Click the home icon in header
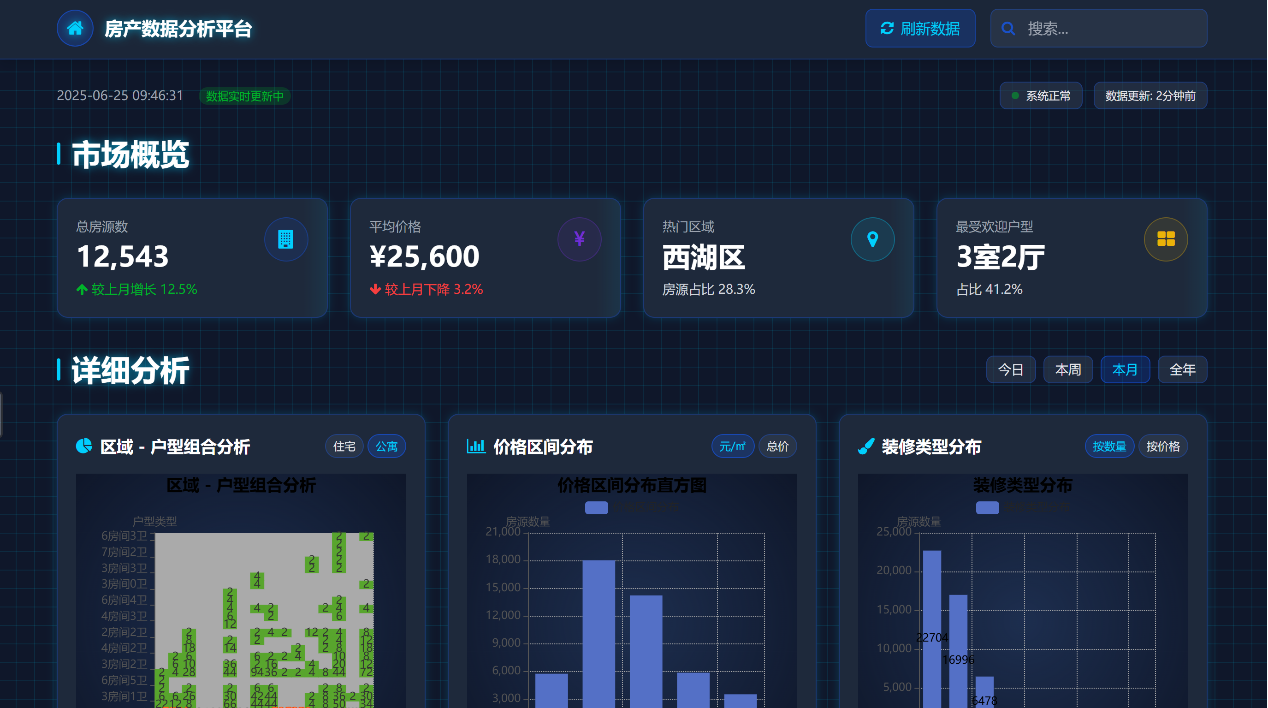Image resolution: width=1268 pixels, height=708 pixels. click(x=75, y=29)
